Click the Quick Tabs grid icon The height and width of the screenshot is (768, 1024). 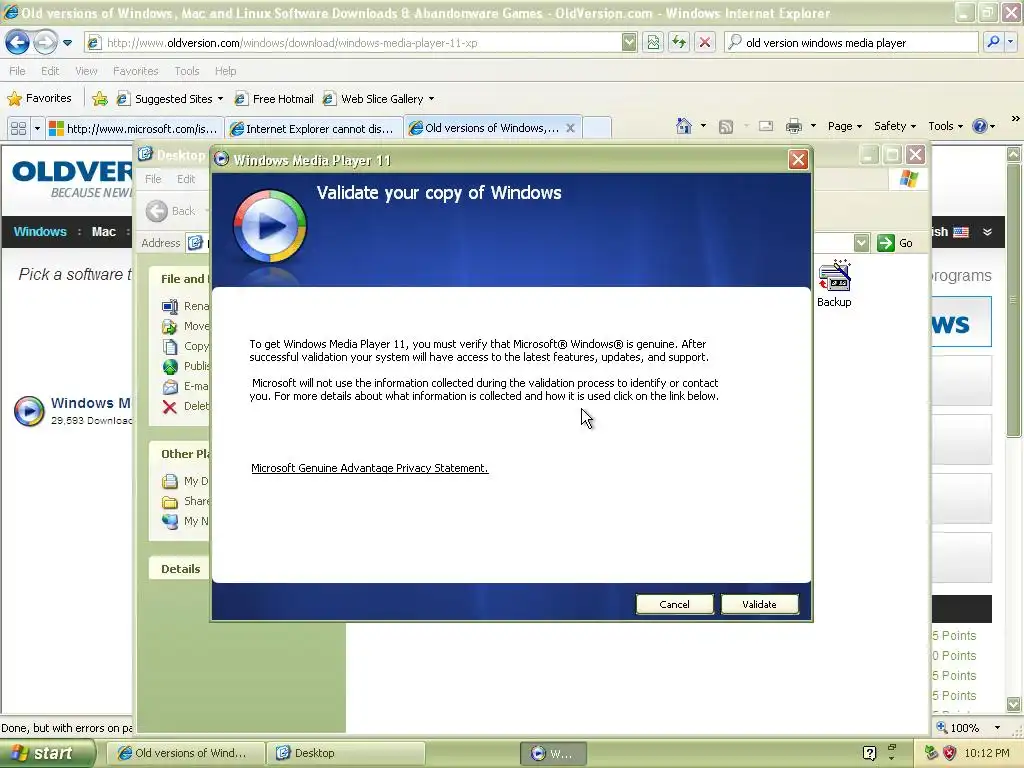click(x=18, y=129)
